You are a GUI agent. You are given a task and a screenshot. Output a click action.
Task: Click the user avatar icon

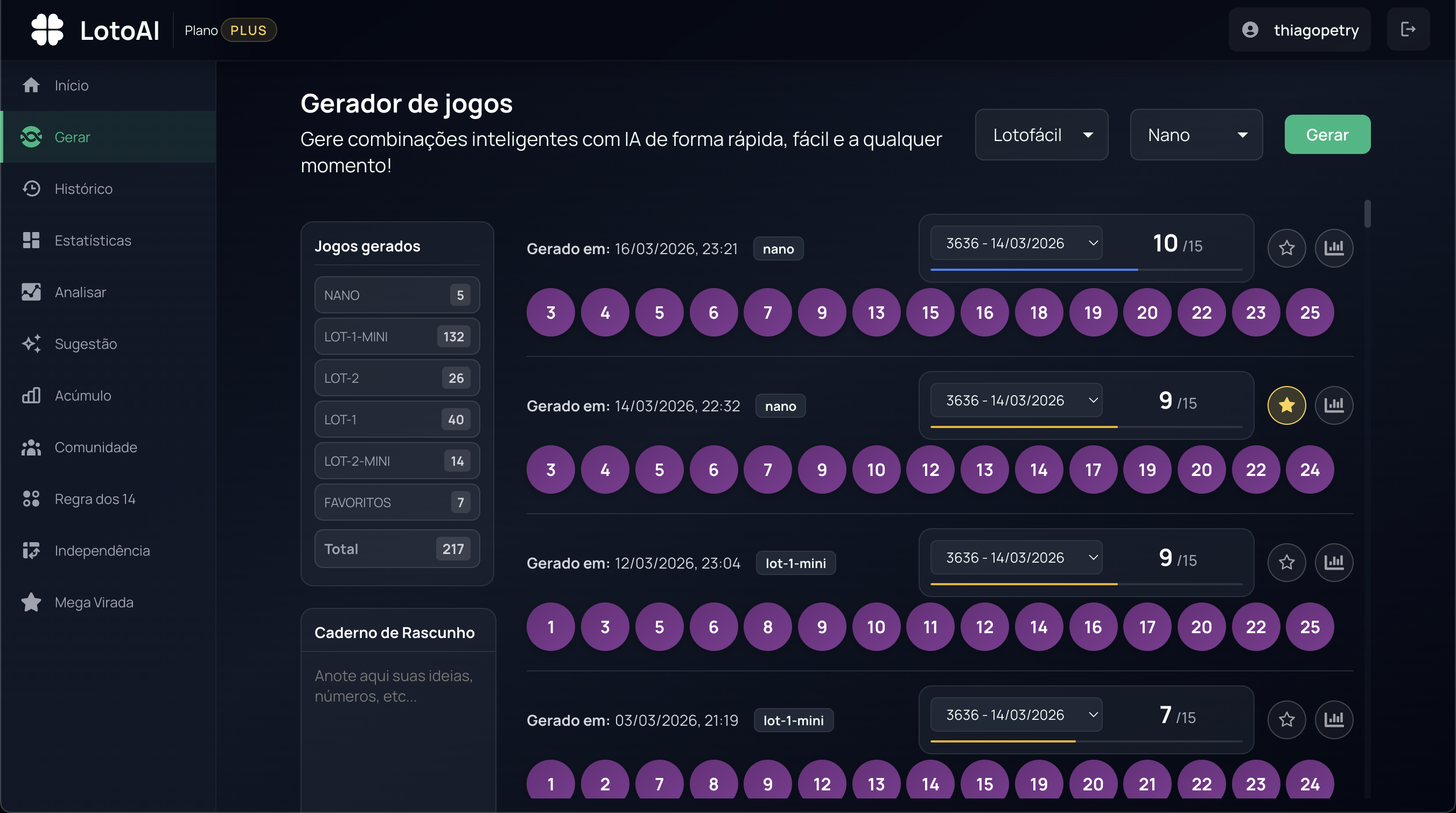(x=1250, y=30)
